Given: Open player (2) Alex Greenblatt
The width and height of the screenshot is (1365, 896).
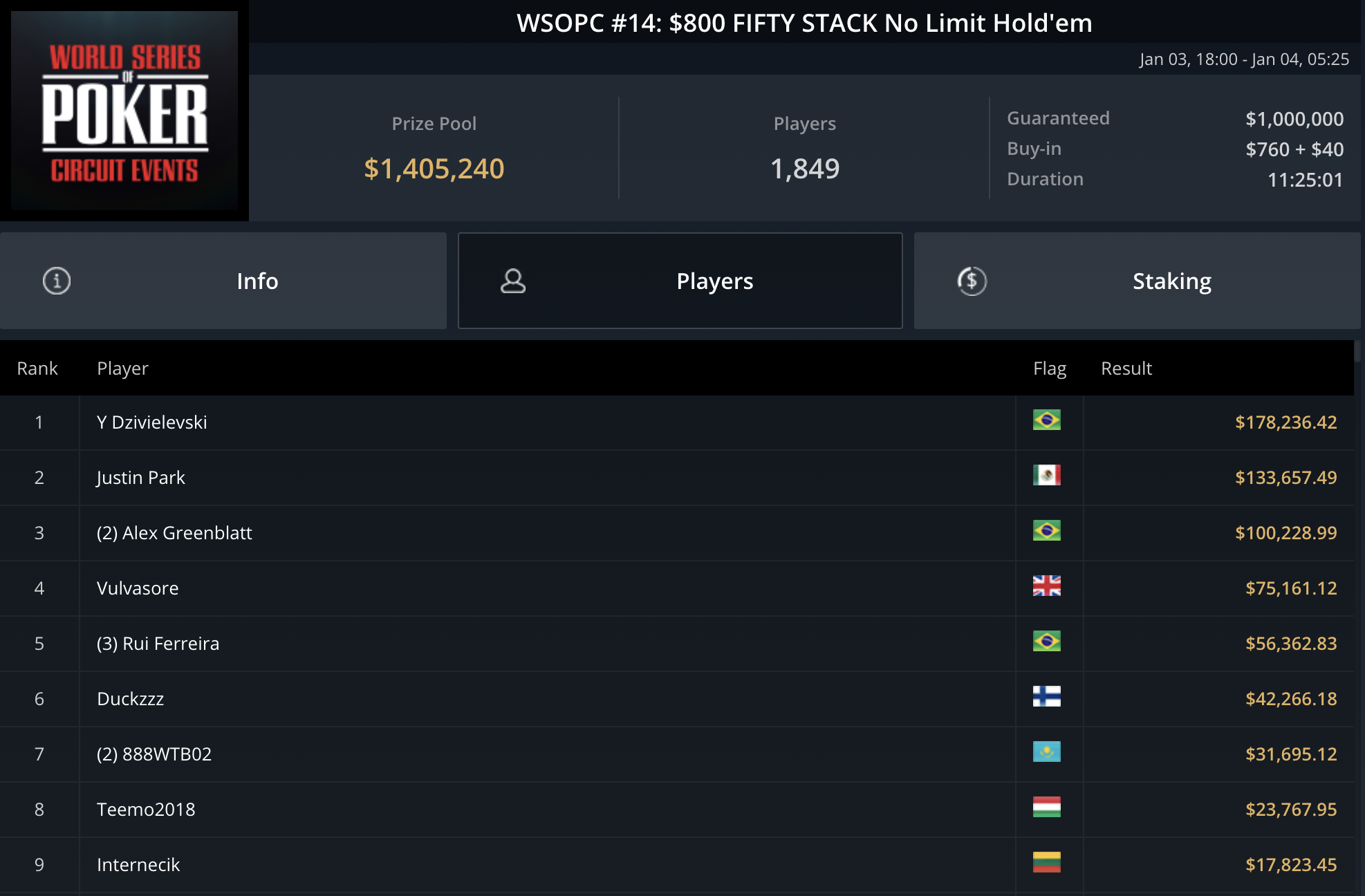Looking at the screenshot, I should point(174,533).
